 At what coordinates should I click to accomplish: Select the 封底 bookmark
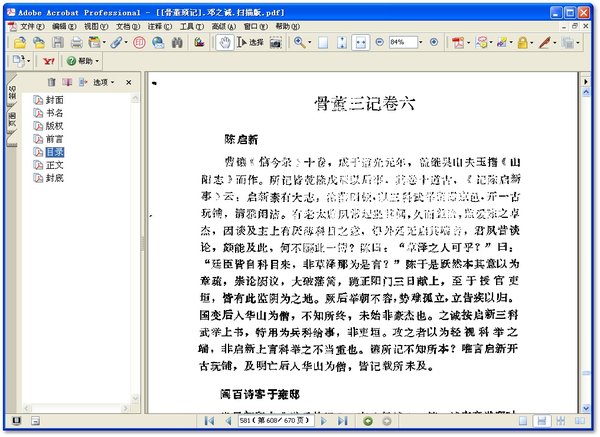[54, 178]
